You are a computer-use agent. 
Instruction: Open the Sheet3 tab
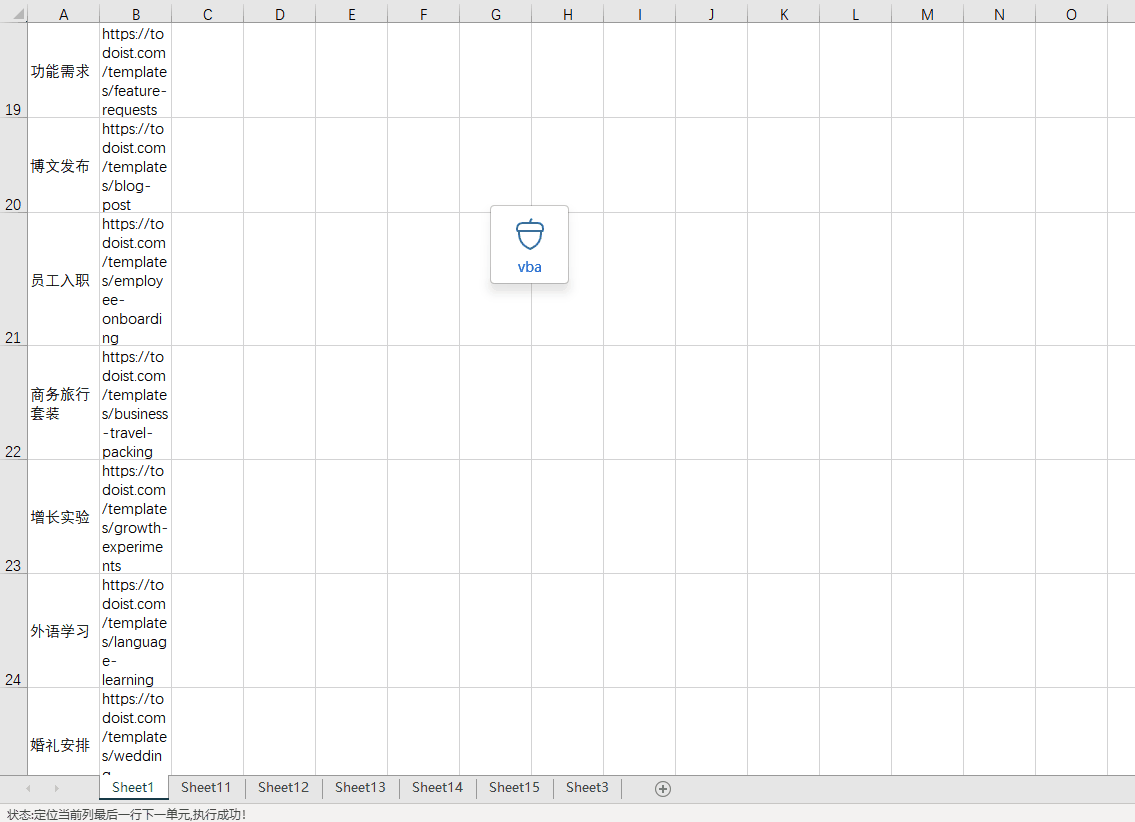coord(587,788)
